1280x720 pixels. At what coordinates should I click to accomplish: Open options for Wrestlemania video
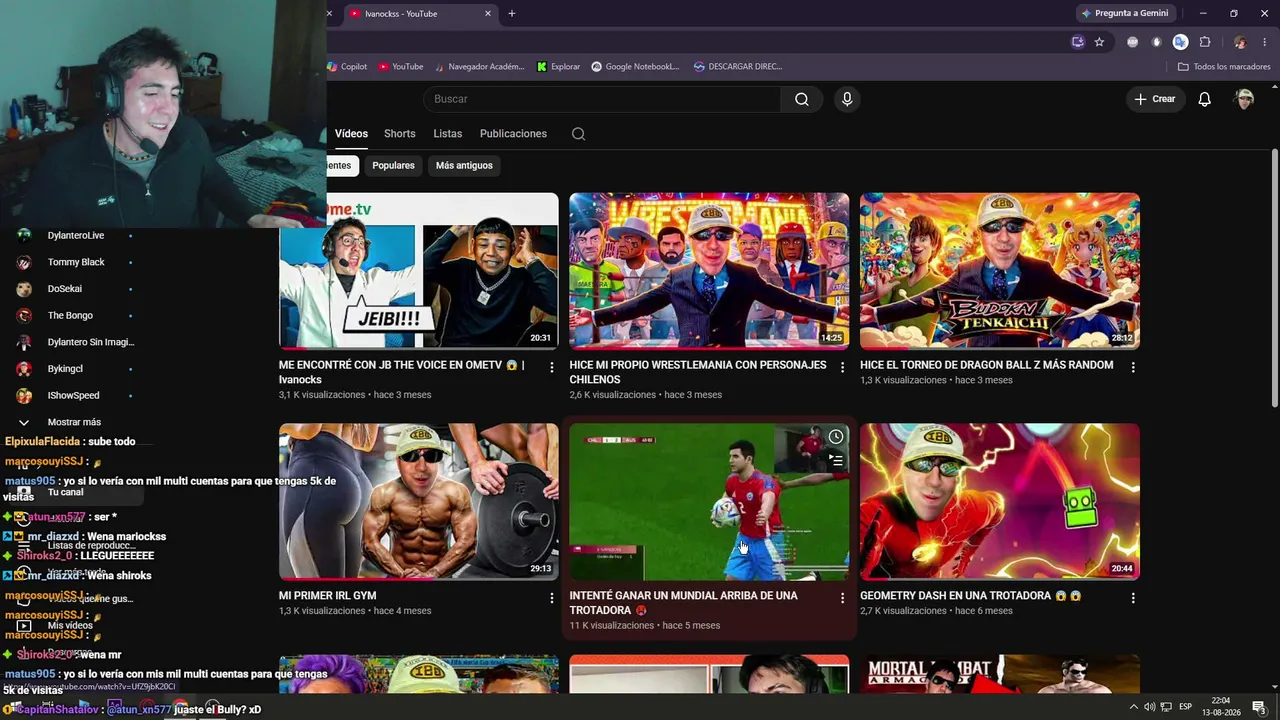pyautogui.click(x=842, y=367)
